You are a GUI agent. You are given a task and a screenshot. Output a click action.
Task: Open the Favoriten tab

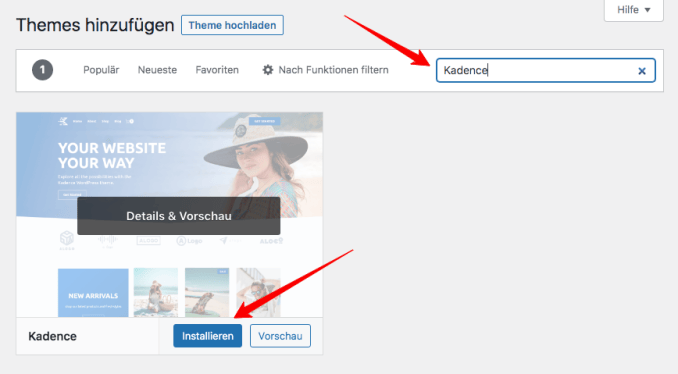click(217, 70)
